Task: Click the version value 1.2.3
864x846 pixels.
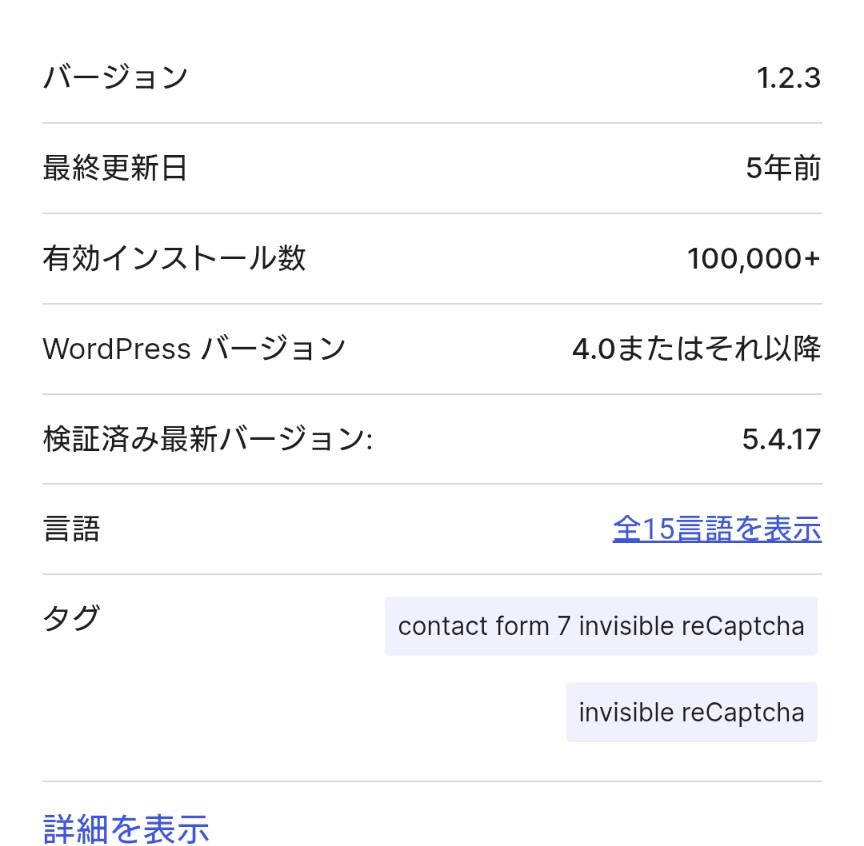Action: coord(789,78)
